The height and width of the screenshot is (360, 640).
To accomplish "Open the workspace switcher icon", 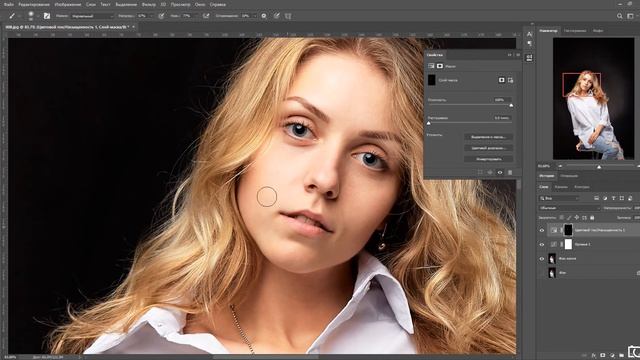I will tap(631, 16).
